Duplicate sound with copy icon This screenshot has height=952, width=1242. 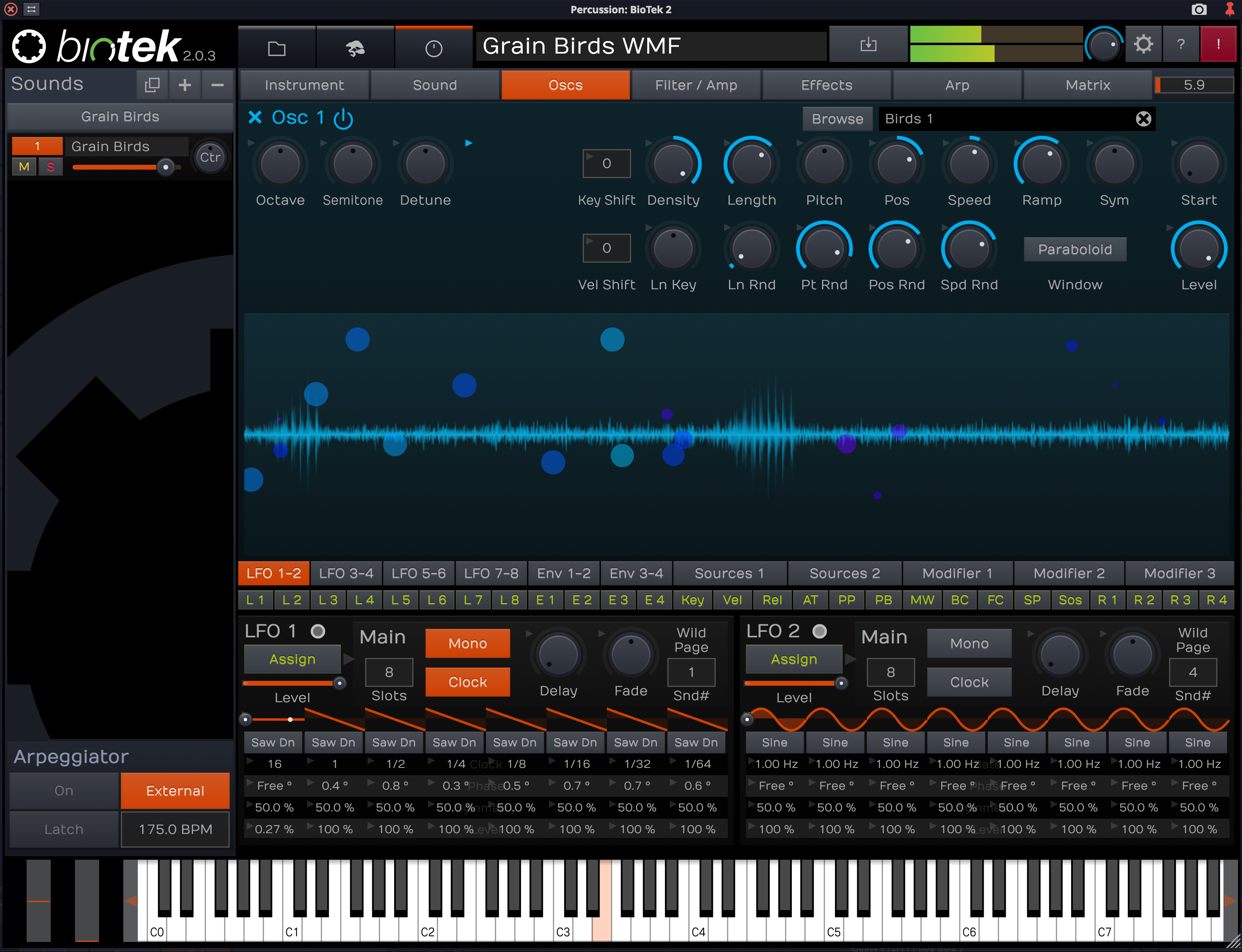[x=152, y=85]
